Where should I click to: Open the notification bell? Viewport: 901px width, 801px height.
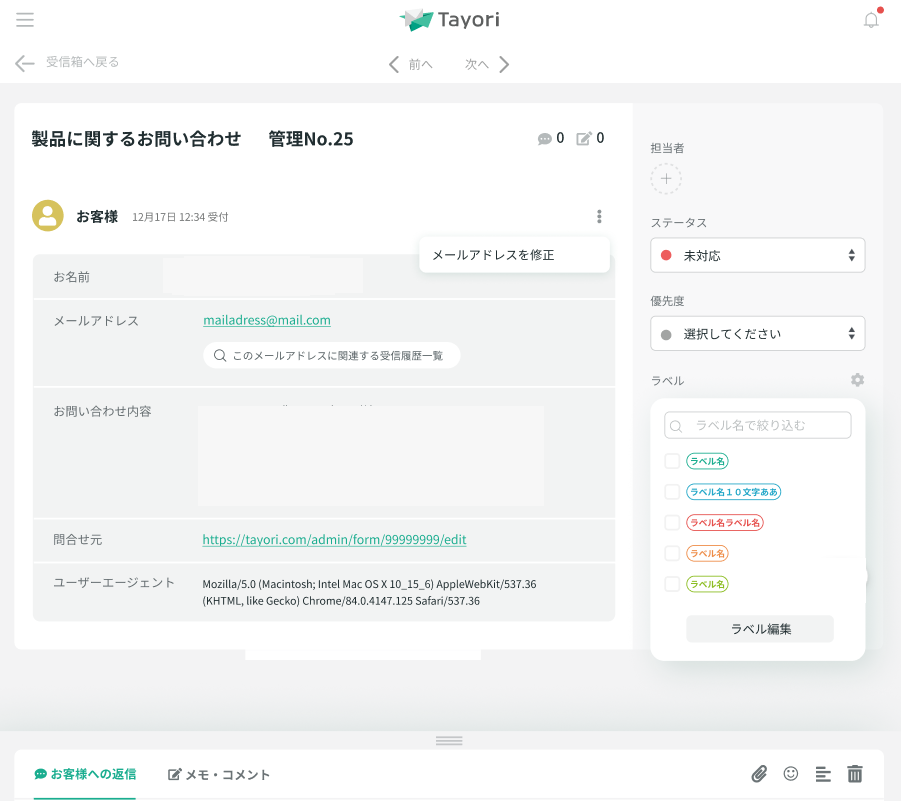(x=871, y=20)
